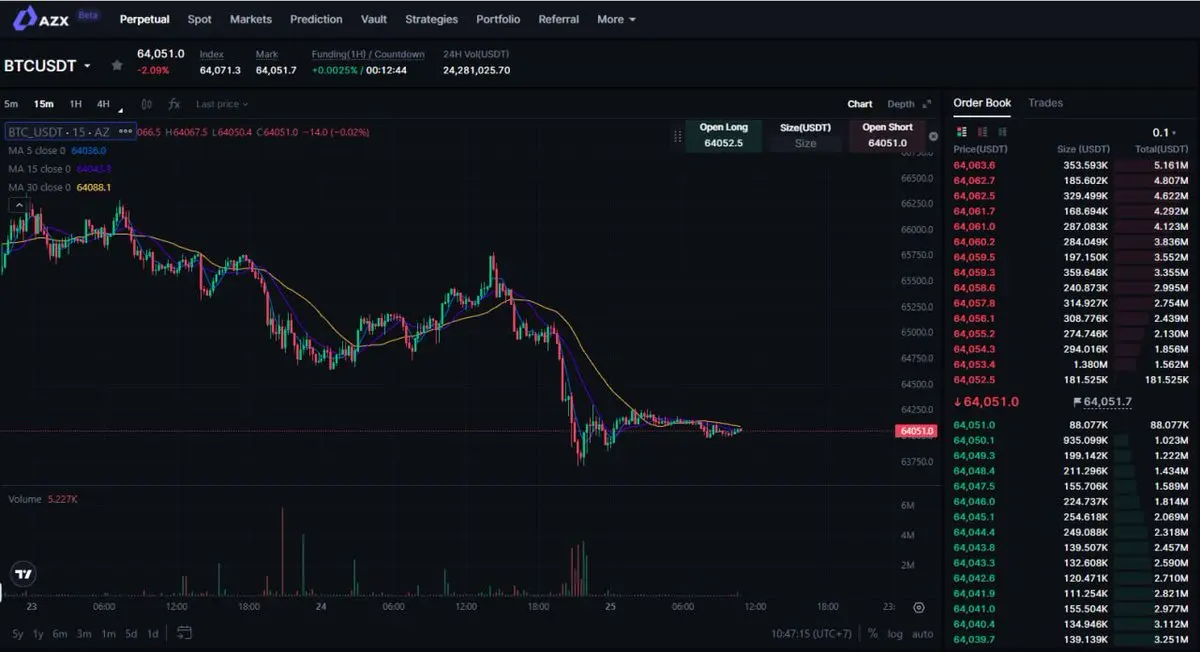Select the 64,063.6 ask price row
The width and height of the screenshot is (1200, 652).
coord(1071,165)
